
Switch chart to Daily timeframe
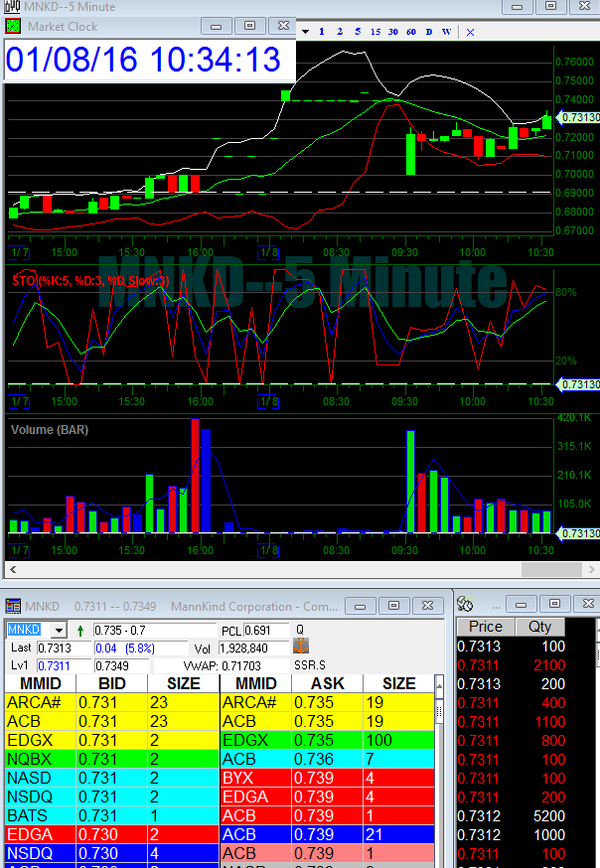(x=429, y=31)
